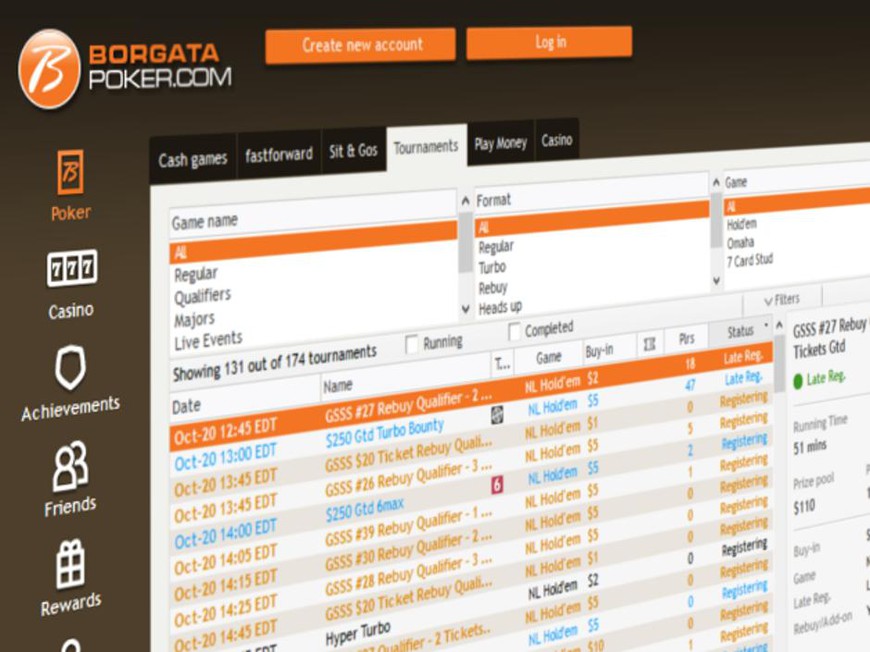The width and height of the screenshot is (870, 652).
Task: Click the green Late Reg. status dot
Action: coord(798,381)
